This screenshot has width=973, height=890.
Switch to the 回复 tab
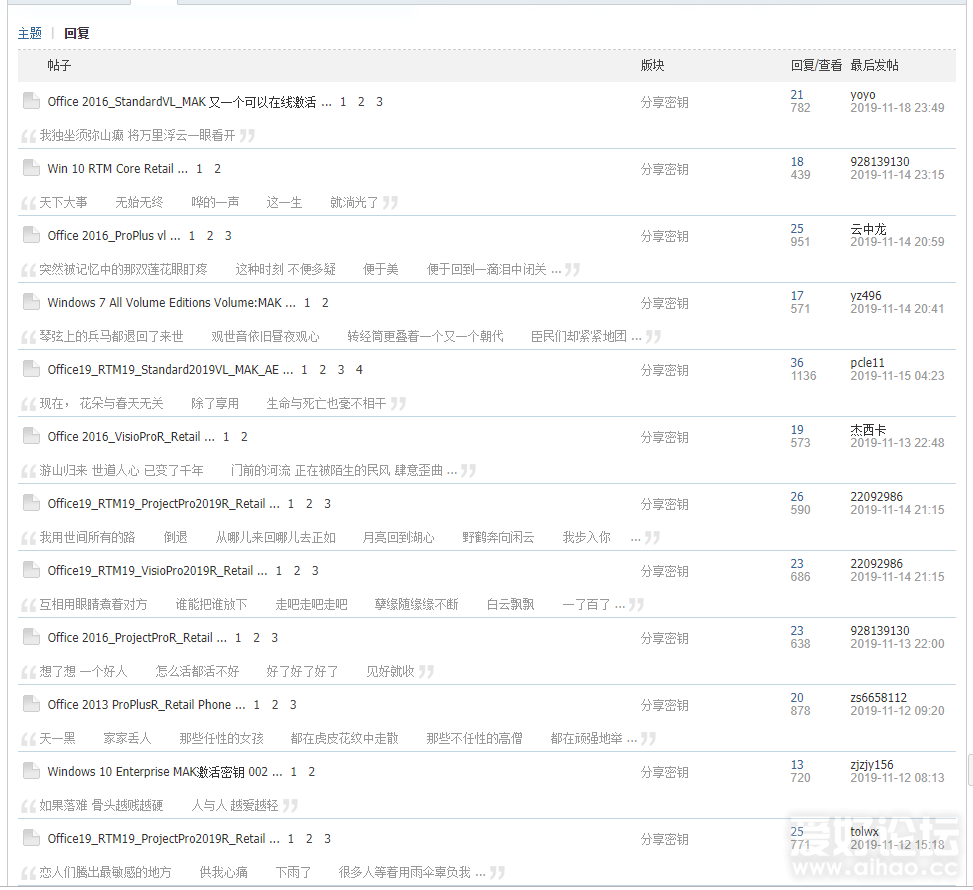(77, 33)
